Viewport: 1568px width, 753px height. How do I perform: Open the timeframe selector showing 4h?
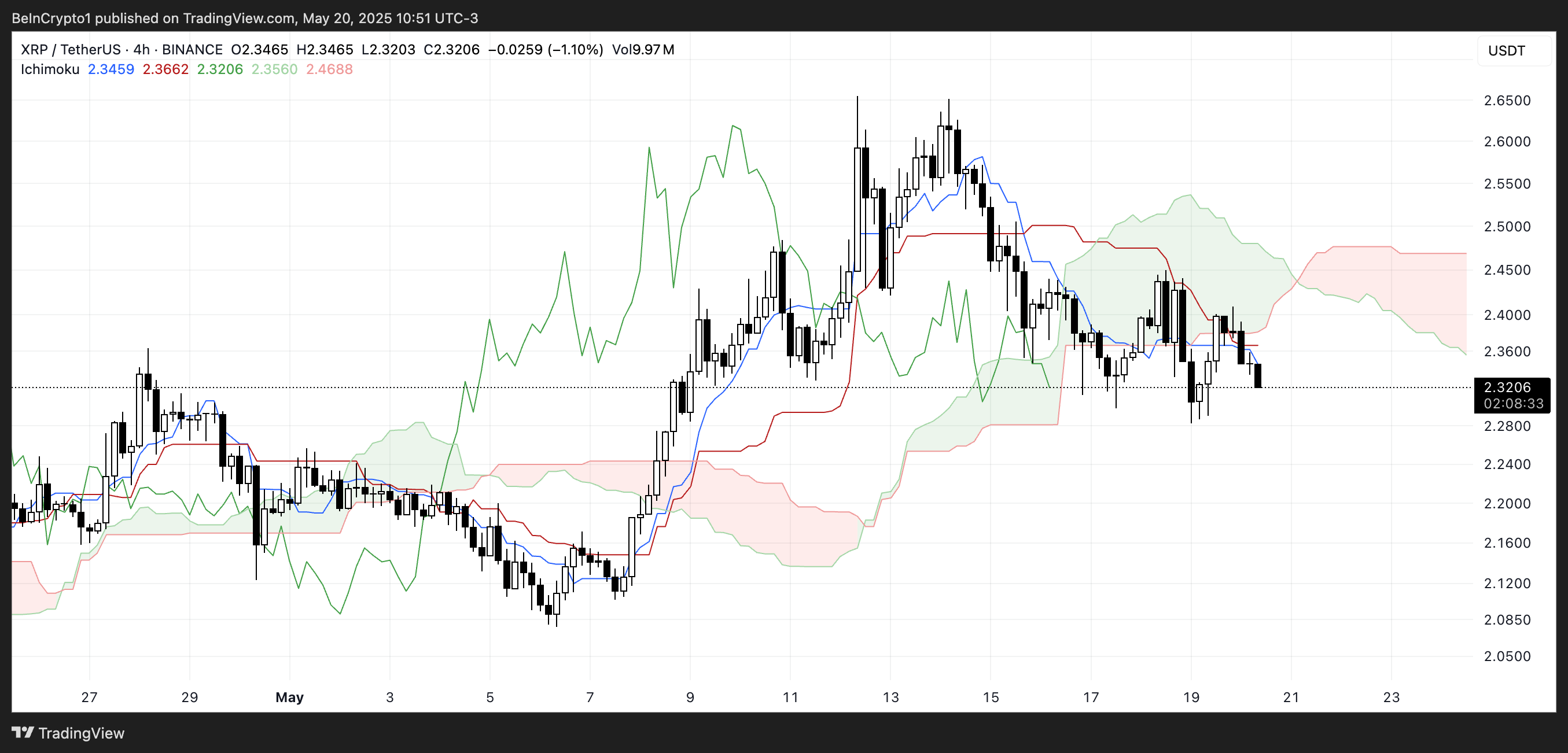tap(141, 50)
